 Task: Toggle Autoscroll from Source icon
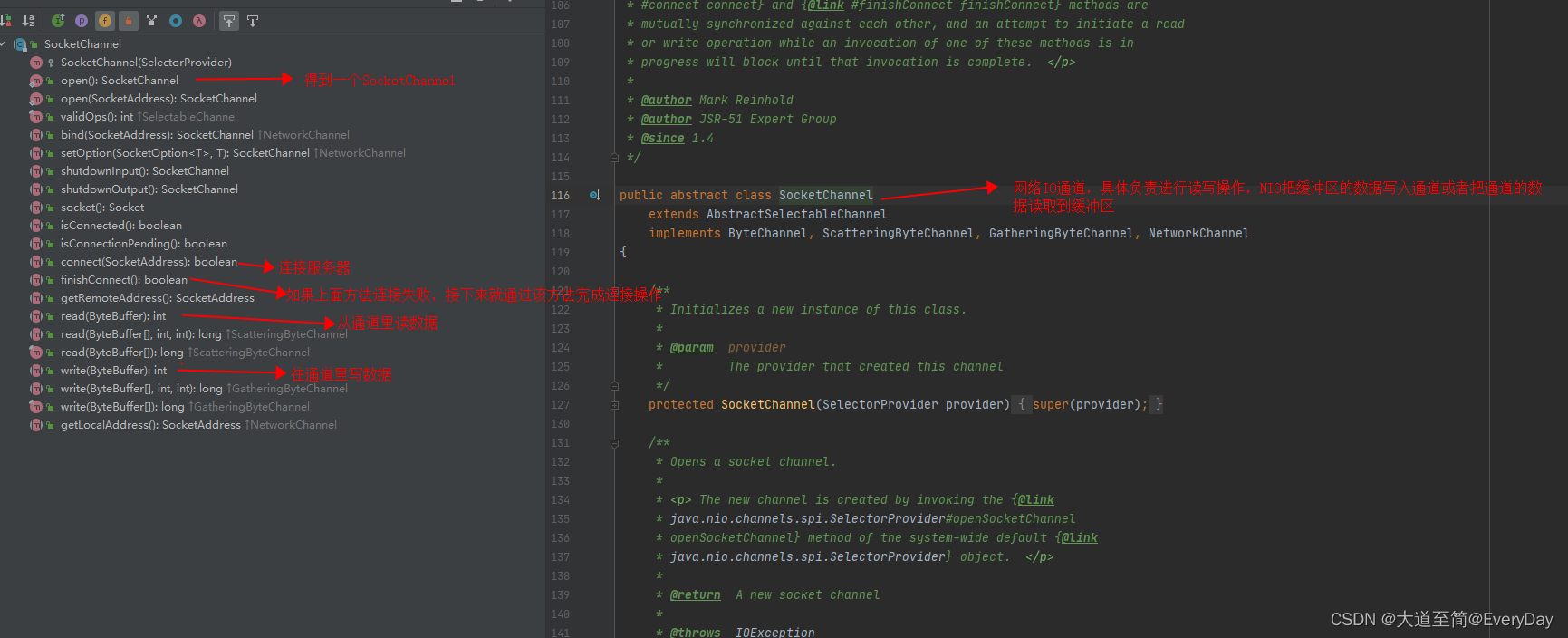253,20
